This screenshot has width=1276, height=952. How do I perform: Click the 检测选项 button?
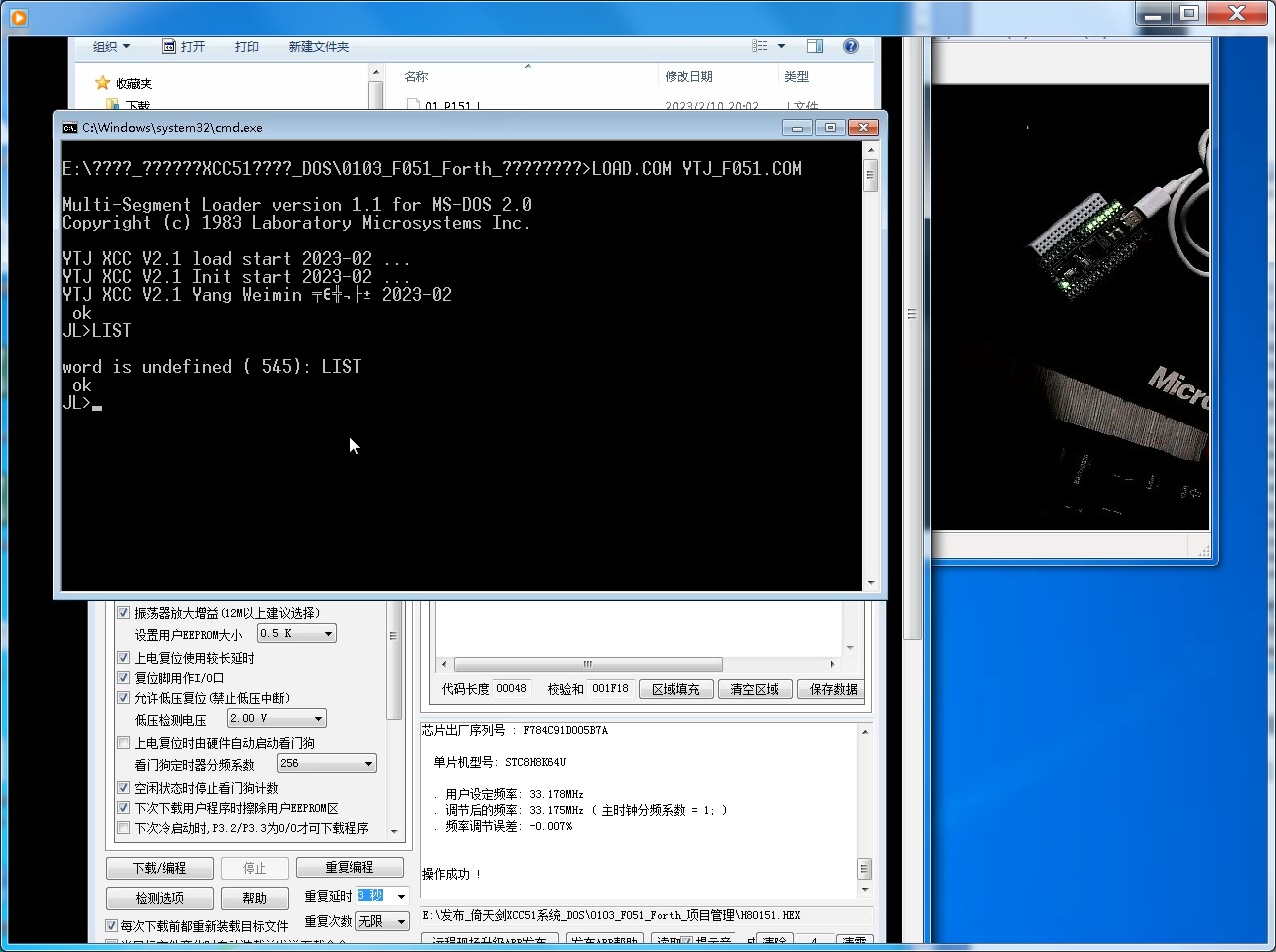click(x=159, y=898)
